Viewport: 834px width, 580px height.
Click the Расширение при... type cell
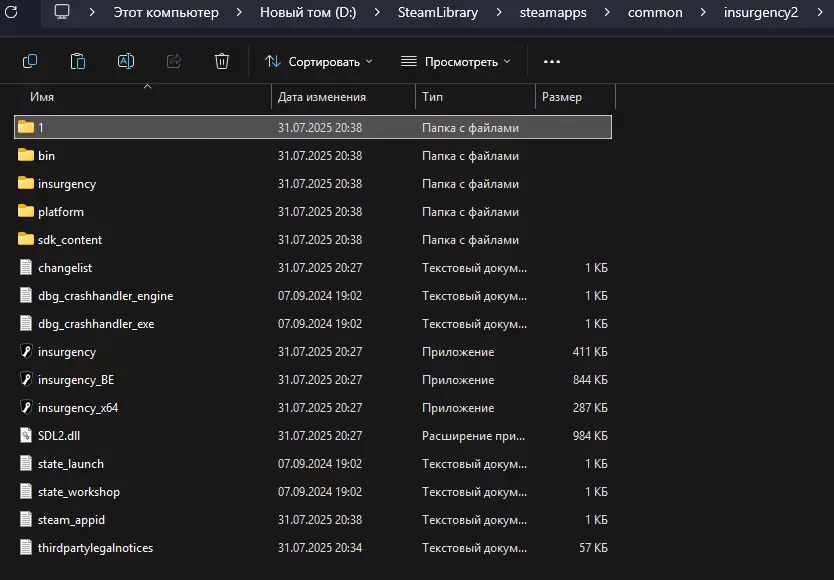click(473, 436)
